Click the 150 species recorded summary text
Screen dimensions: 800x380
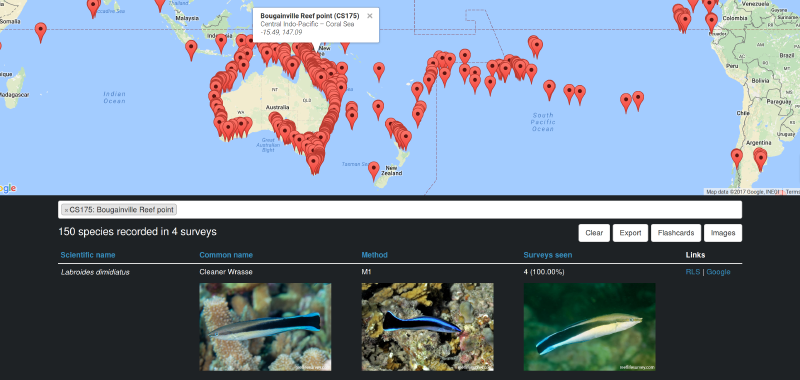tap(137, 232)
